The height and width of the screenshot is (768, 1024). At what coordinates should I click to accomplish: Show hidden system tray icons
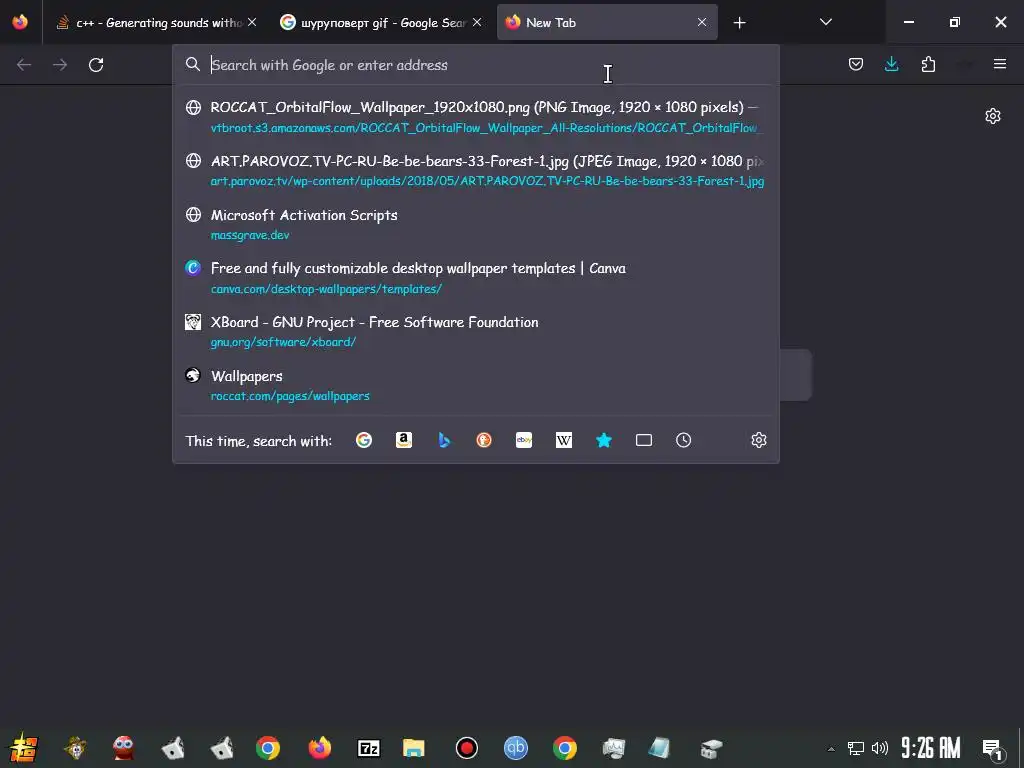(x=831, y=749)
